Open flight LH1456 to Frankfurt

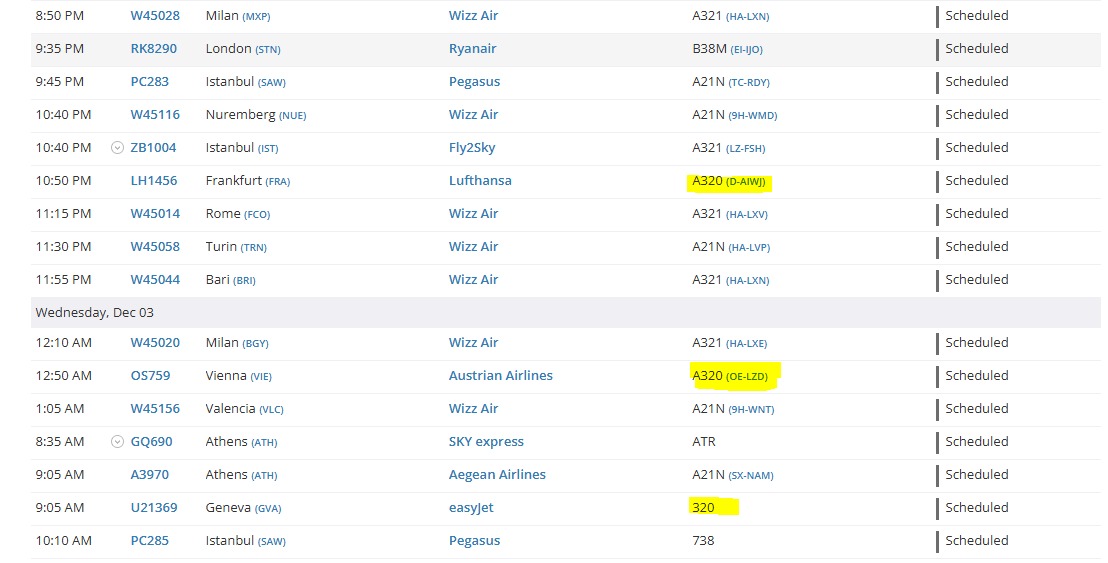pyautogui.click(x=153, y=181)
